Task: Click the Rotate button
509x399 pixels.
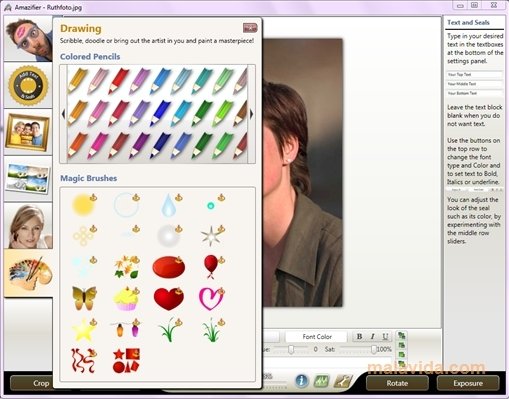Action: point(397,383)
